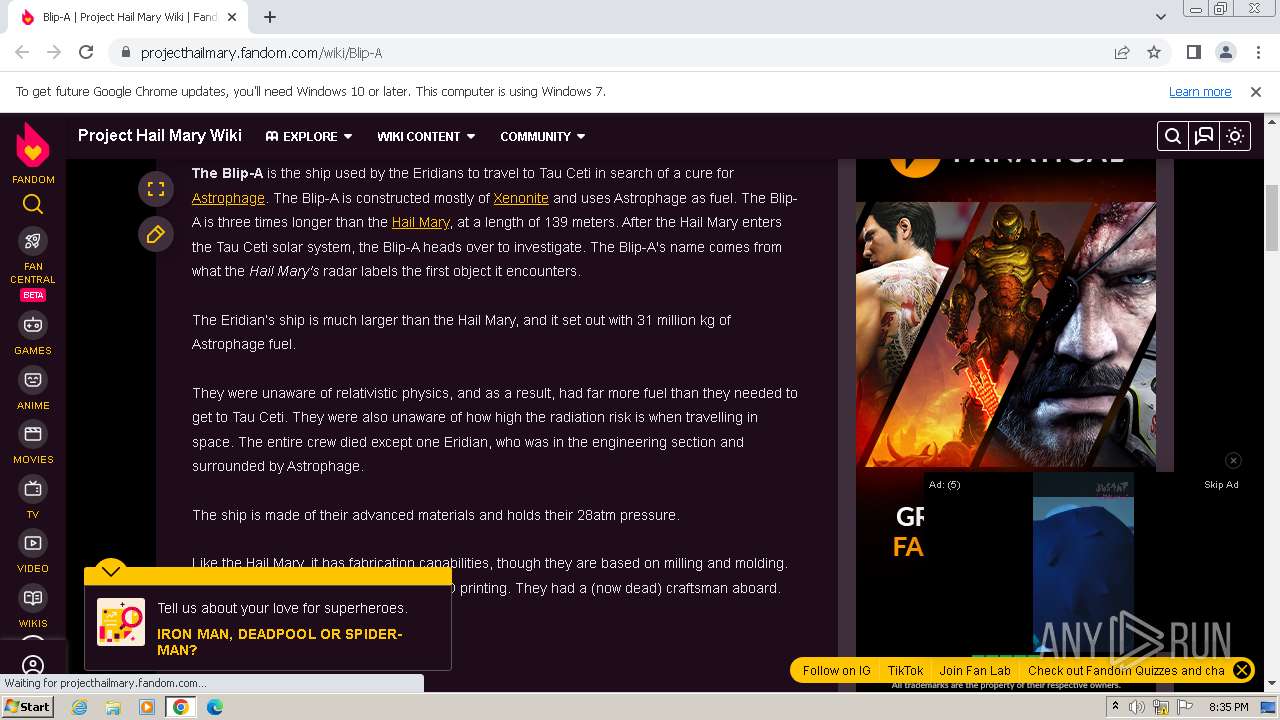This screenshot has width=1280, height=720.
Task: Show hidden system tray icons
Action: pos(1115,706)
